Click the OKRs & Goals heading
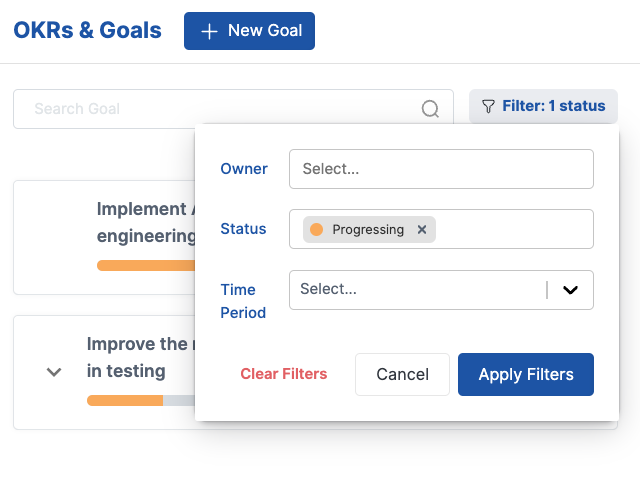This screenshot has height=481, width=640. 87,31
